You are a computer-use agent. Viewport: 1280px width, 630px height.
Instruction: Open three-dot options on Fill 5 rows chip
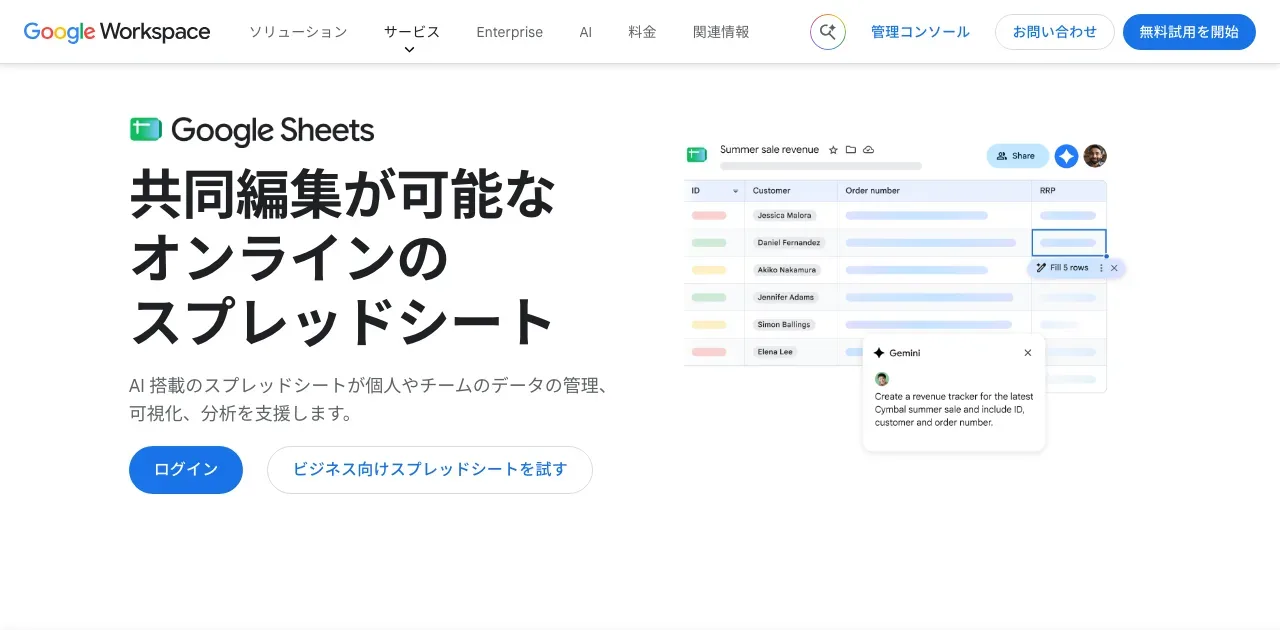(1101, 268)
